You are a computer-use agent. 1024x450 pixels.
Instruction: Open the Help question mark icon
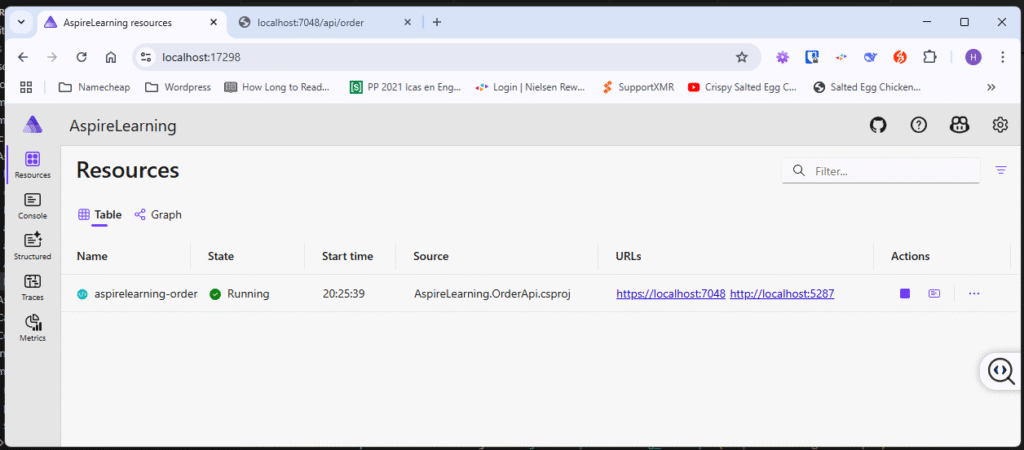point(919,125)
